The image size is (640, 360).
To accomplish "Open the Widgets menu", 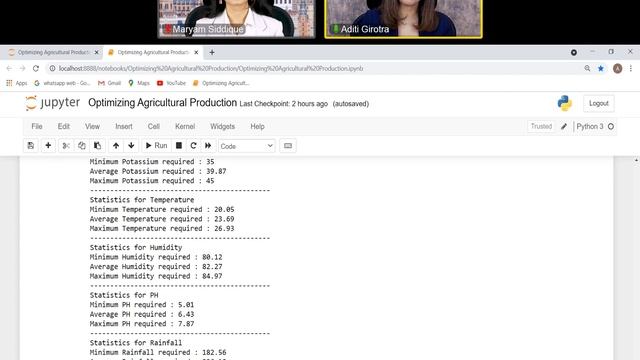I will (222, 127).
